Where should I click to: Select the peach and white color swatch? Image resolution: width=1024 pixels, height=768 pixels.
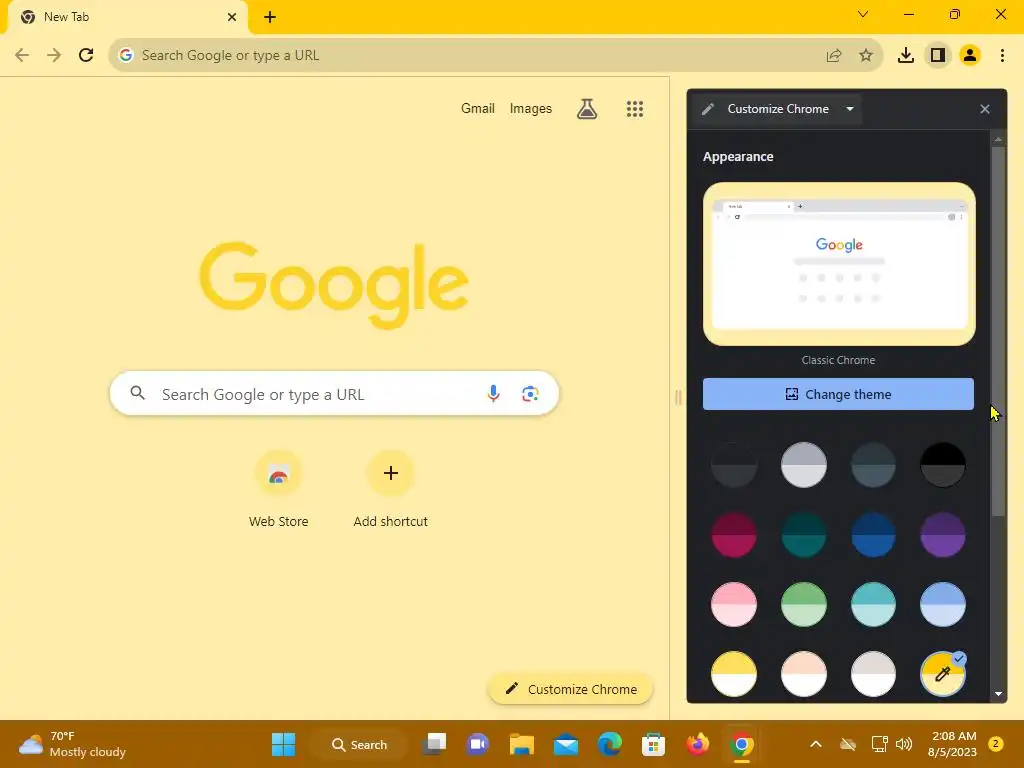(803, 674)
